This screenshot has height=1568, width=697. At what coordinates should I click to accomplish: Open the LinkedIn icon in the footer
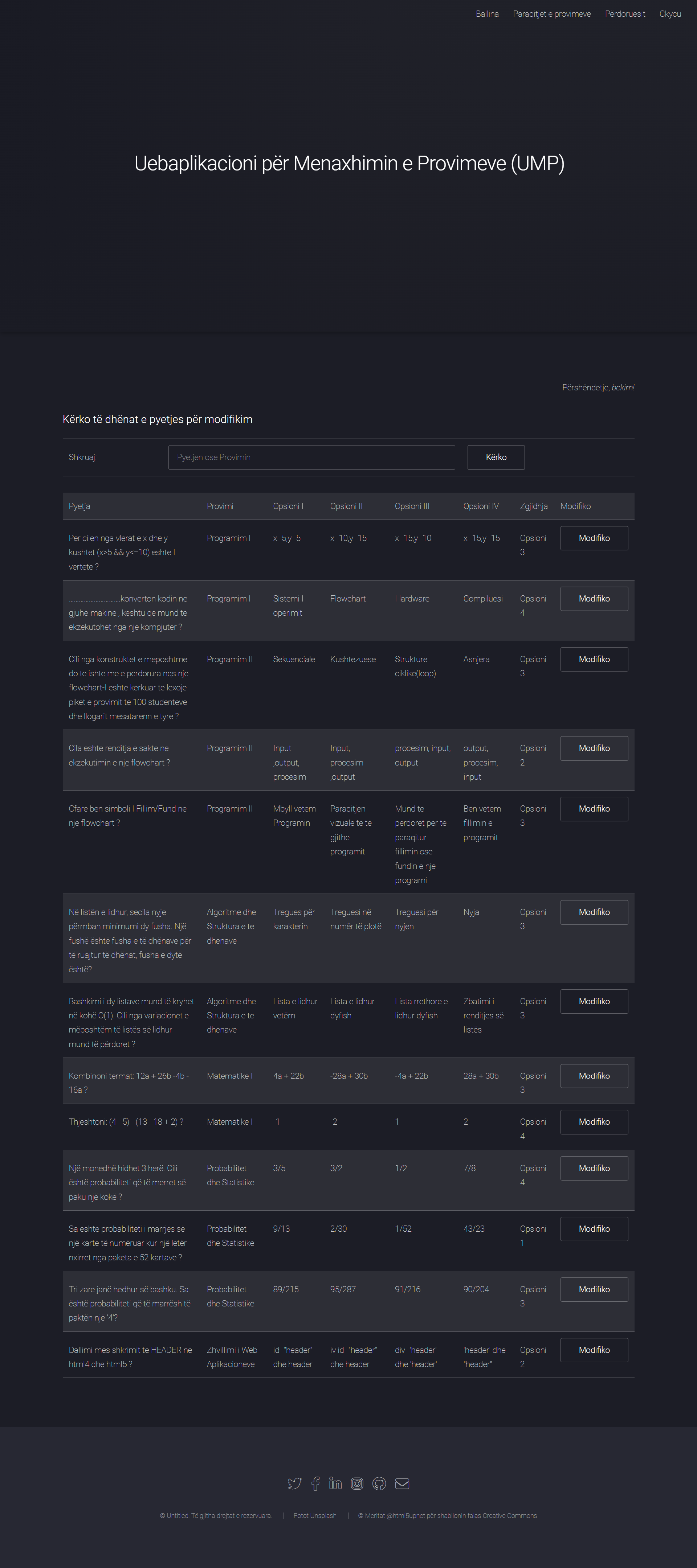point(336,1483)
